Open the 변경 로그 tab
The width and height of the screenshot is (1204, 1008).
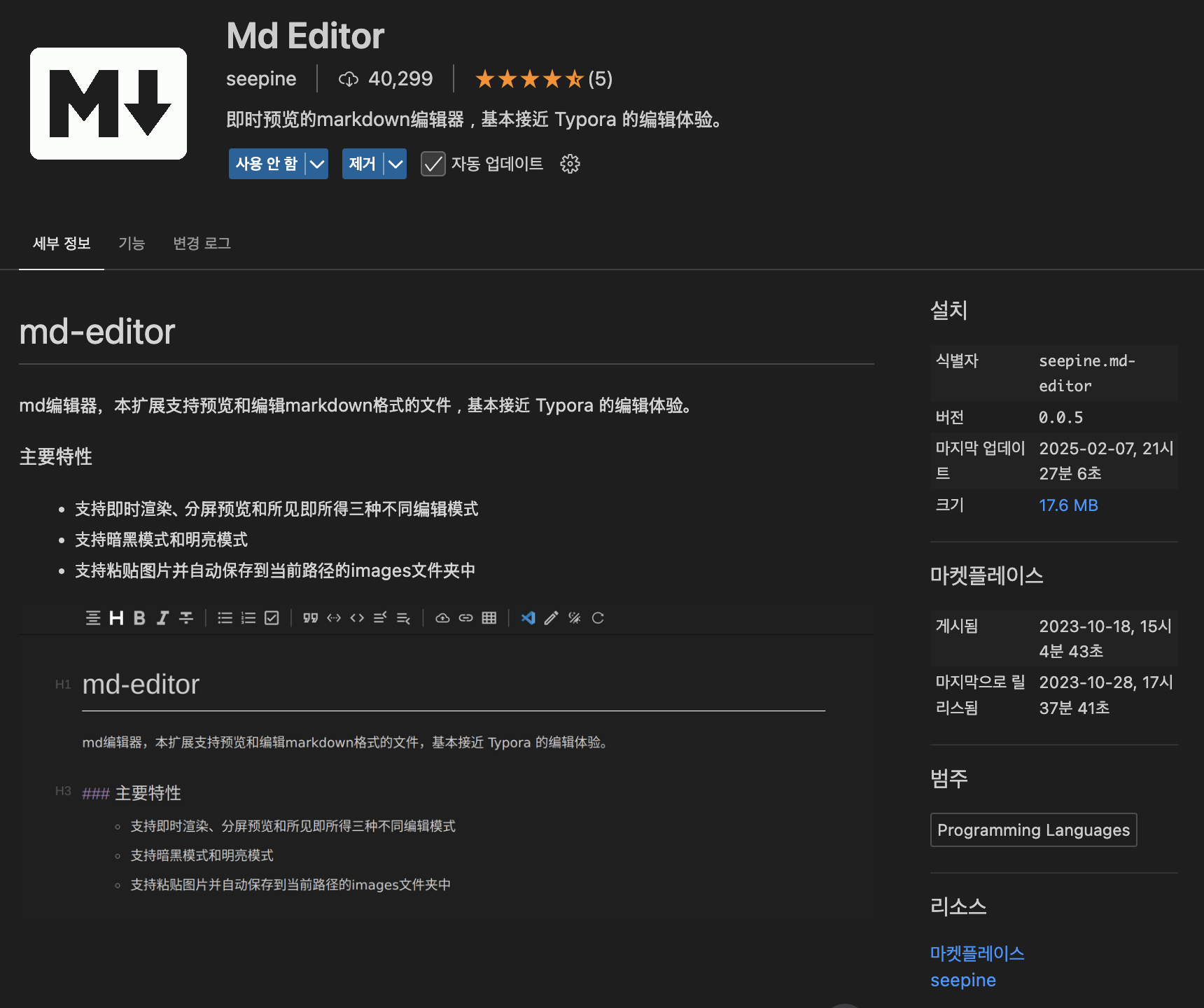click(x=202, y=244)
